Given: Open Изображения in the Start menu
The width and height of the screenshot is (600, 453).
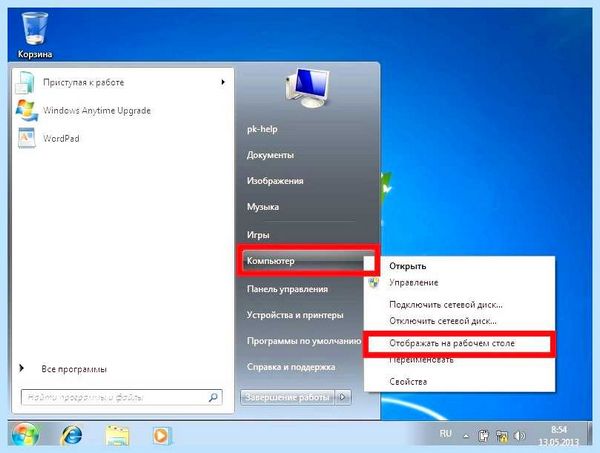Looking at the screenshot, I should 275,181.
